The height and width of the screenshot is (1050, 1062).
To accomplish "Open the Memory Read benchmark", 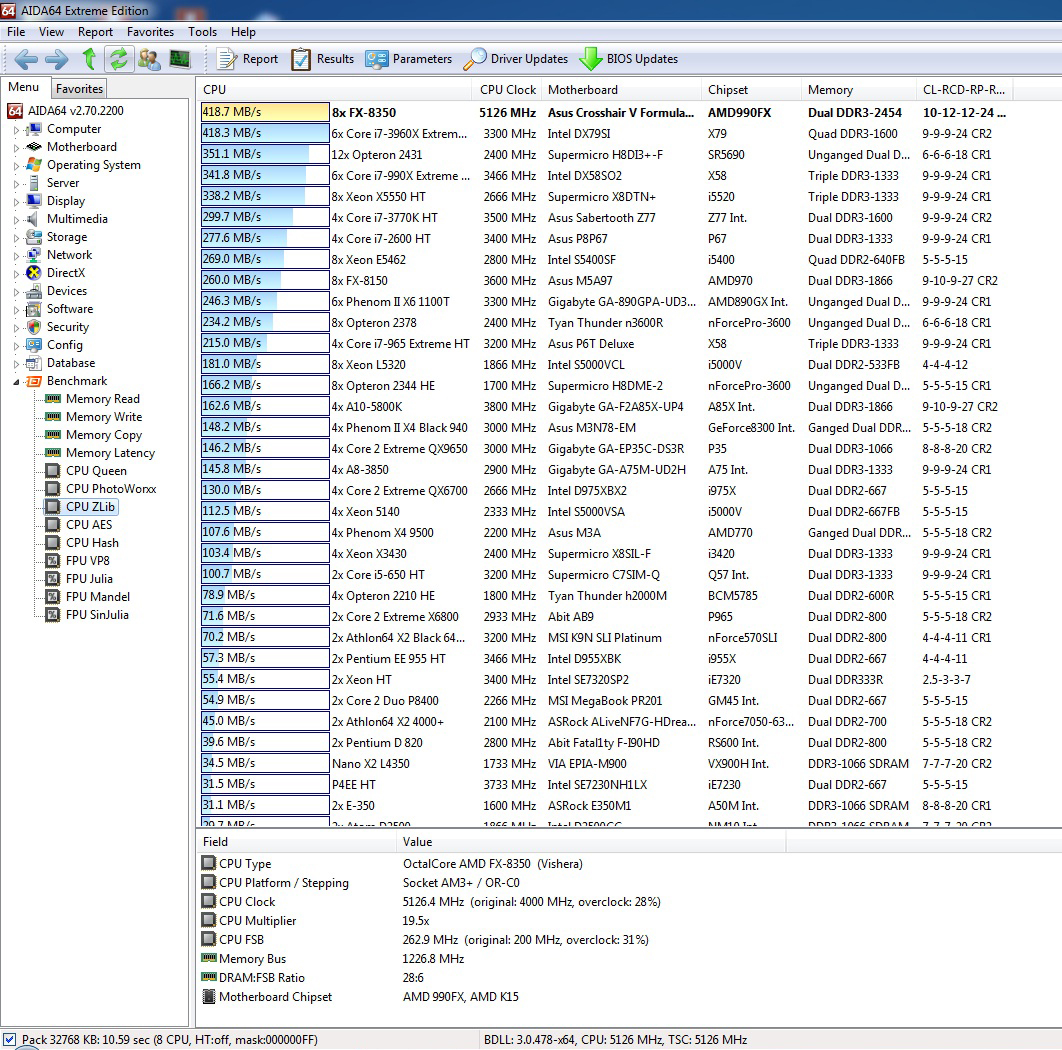I will tap(102, 399).
